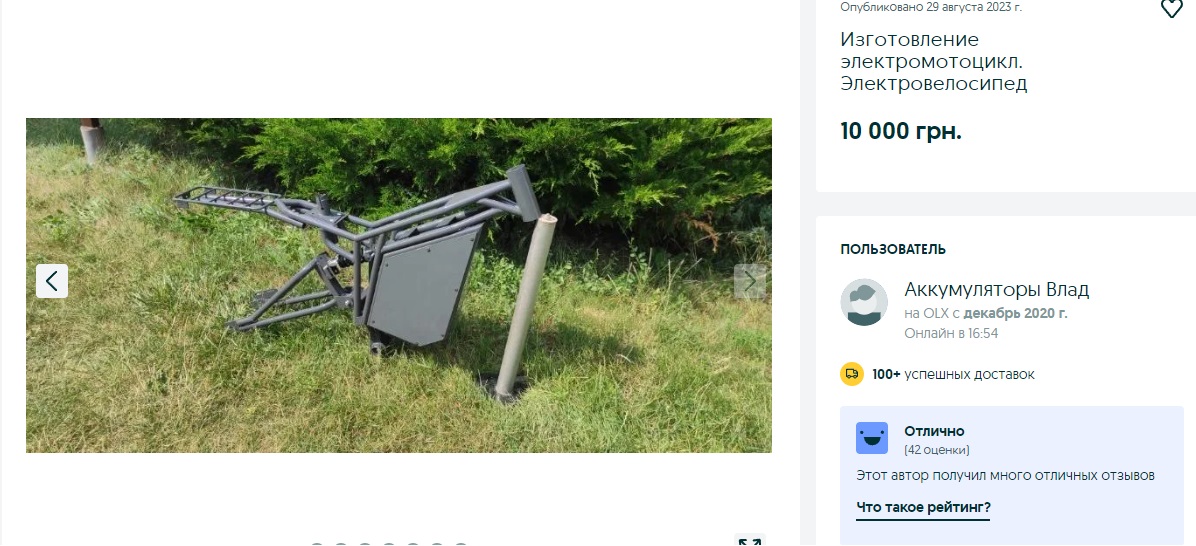Screen dimensions: 1196x546
Task: Select the last gallery pagination dot
Action: pos(461,544)
